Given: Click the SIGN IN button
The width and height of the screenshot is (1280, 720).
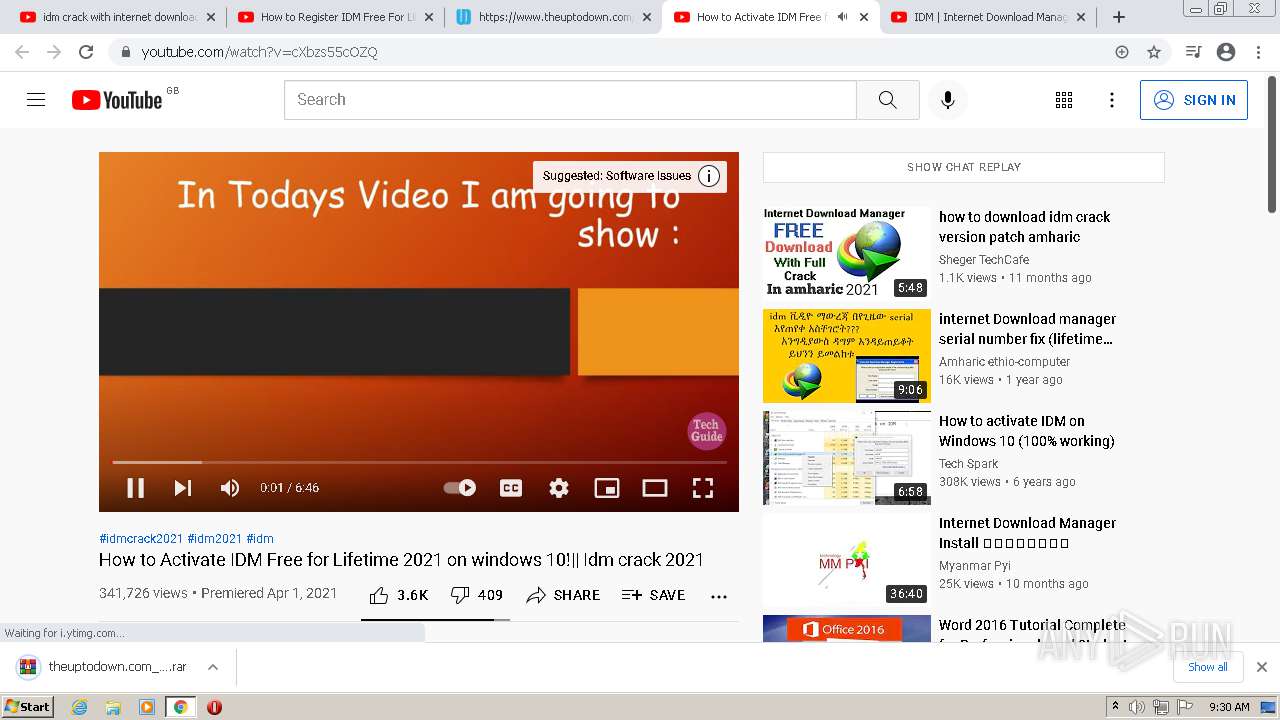Looking at the screenshot, I should 1194,100.
